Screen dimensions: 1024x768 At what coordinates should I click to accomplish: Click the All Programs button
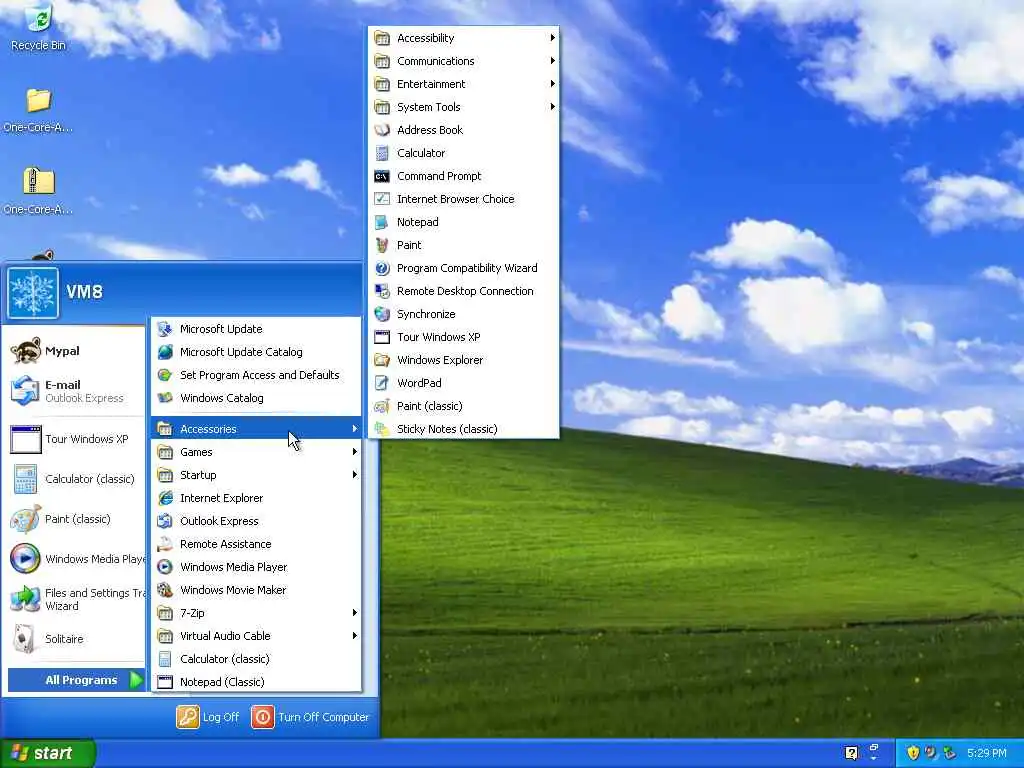click(x=76, y=680)
